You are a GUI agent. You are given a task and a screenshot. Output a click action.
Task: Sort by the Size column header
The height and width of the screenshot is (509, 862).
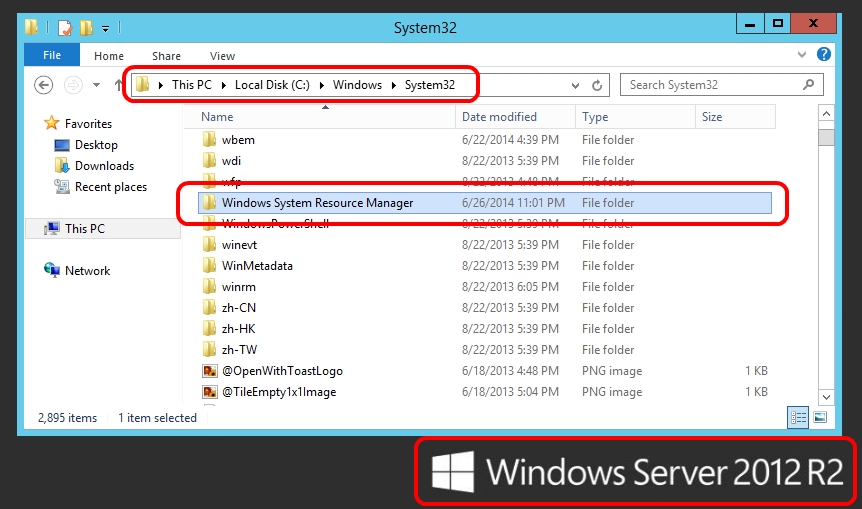tap(736, 117)
